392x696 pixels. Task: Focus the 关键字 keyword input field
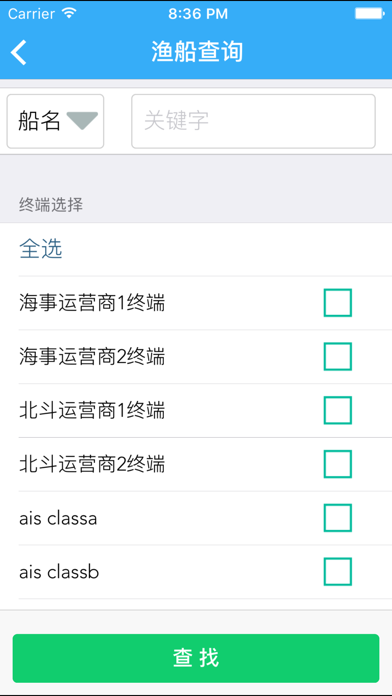253,121
